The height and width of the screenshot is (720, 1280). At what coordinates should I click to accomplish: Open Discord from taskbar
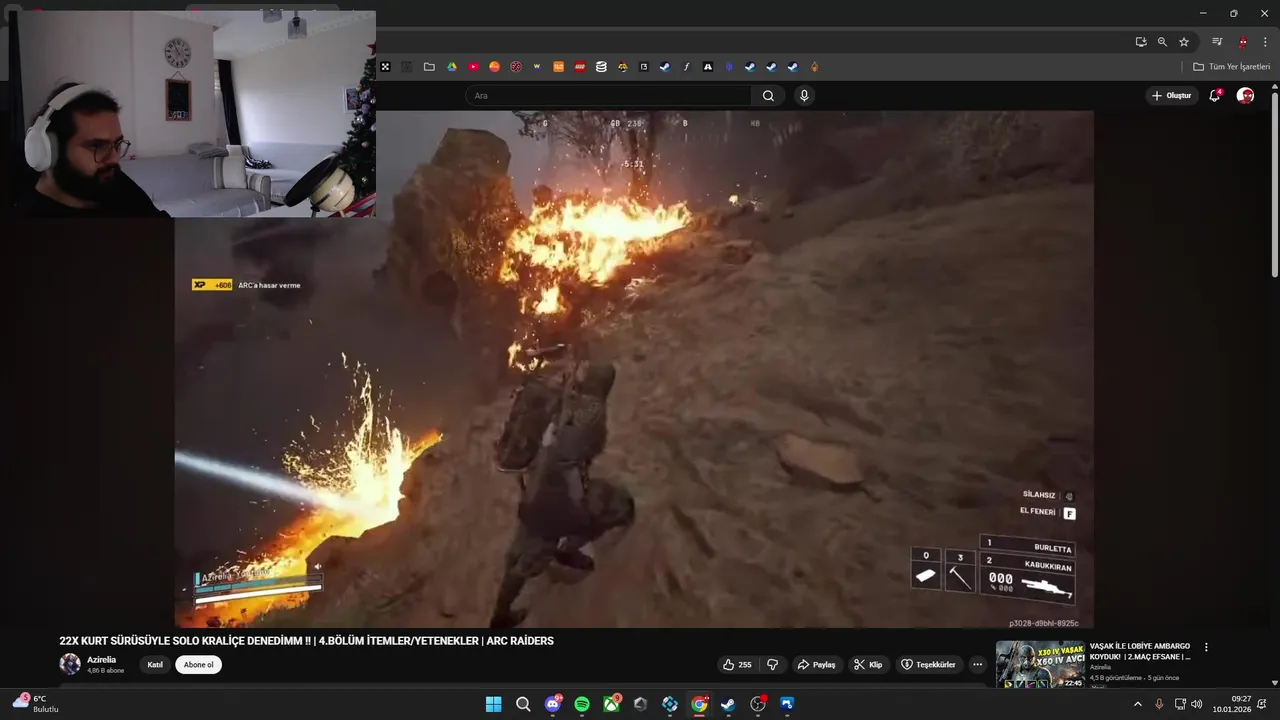553,704
